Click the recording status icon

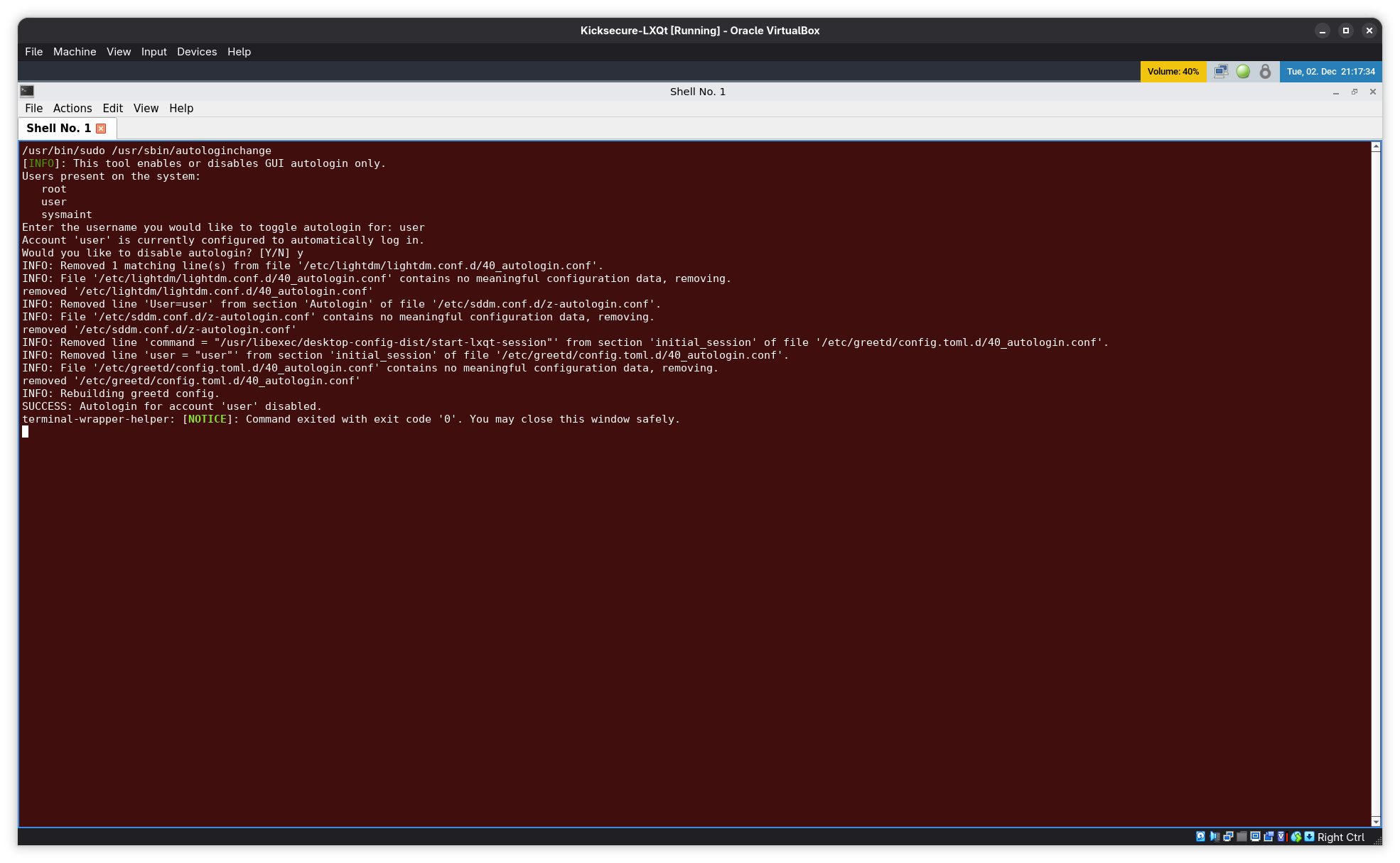(1269, 837)
